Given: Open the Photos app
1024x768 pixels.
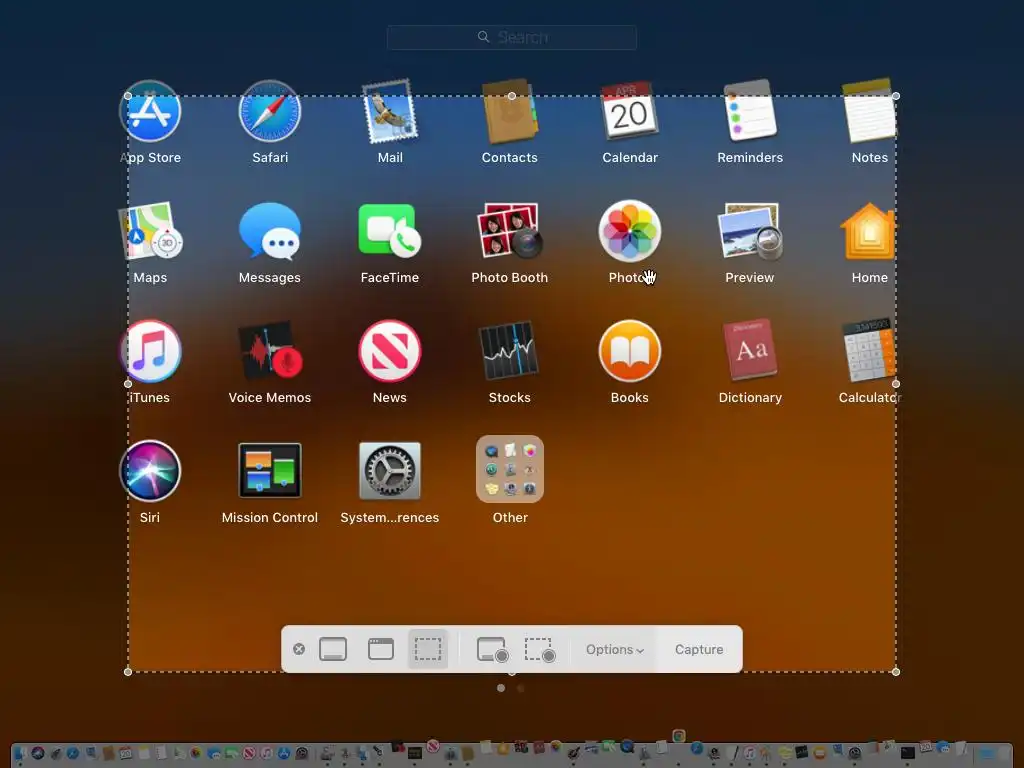Looking at the screenshot, I should click(x=630, y=231).
